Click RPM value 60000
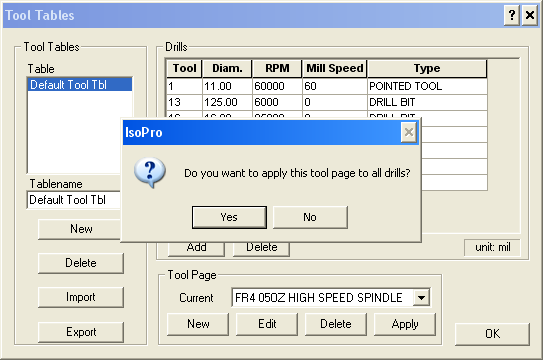543x360 pixels. click(277, 86)
